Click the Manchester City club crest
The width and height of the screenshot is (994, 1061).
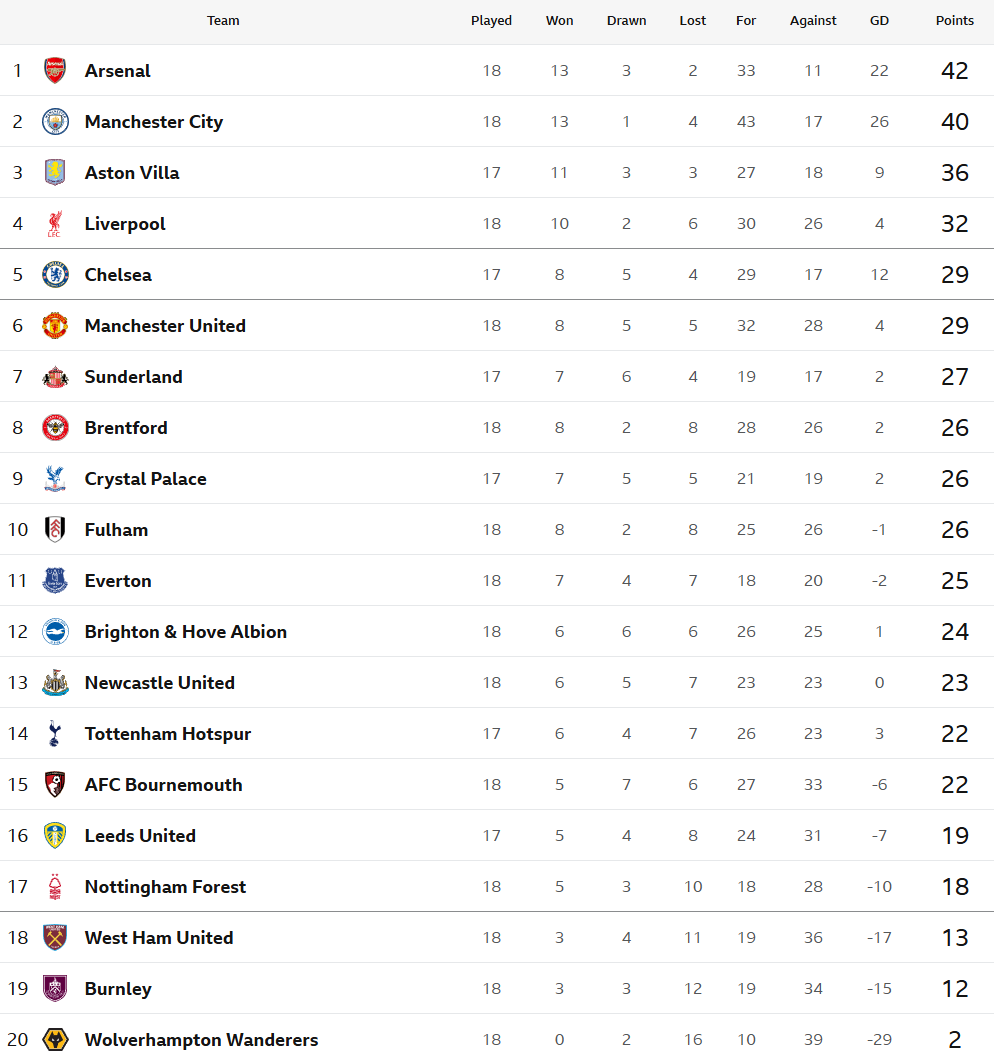[55, 122]
